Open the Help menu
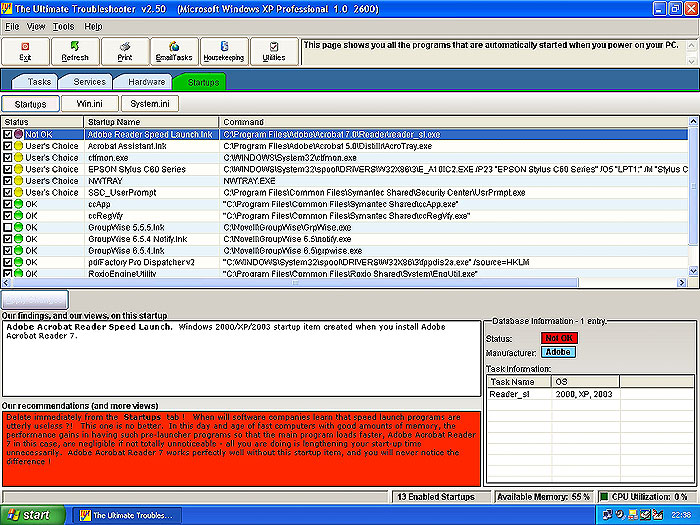This screenshot has height=525, width=700. tap(93, 27)
